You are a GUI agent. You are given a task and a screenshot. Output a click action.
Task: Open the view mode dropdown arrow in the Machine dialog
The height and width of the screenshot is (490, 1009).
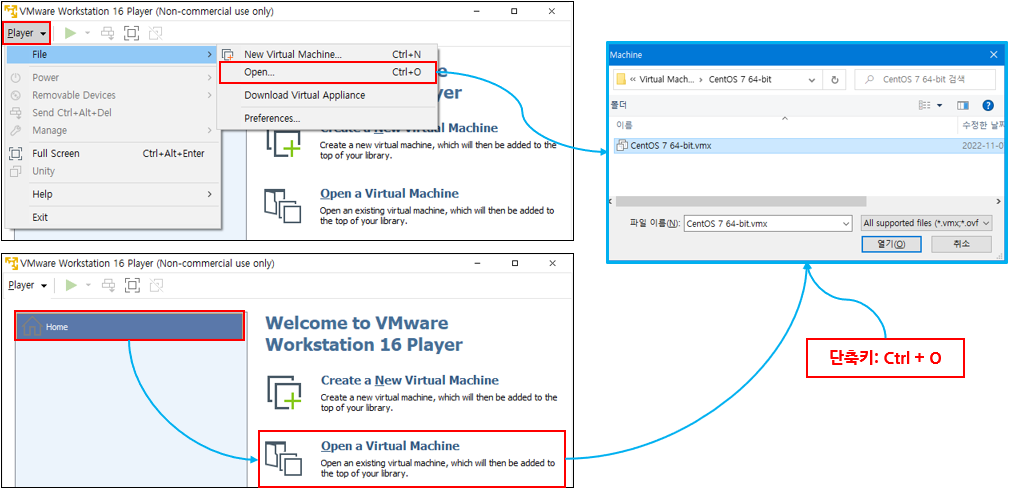point(940,105)
